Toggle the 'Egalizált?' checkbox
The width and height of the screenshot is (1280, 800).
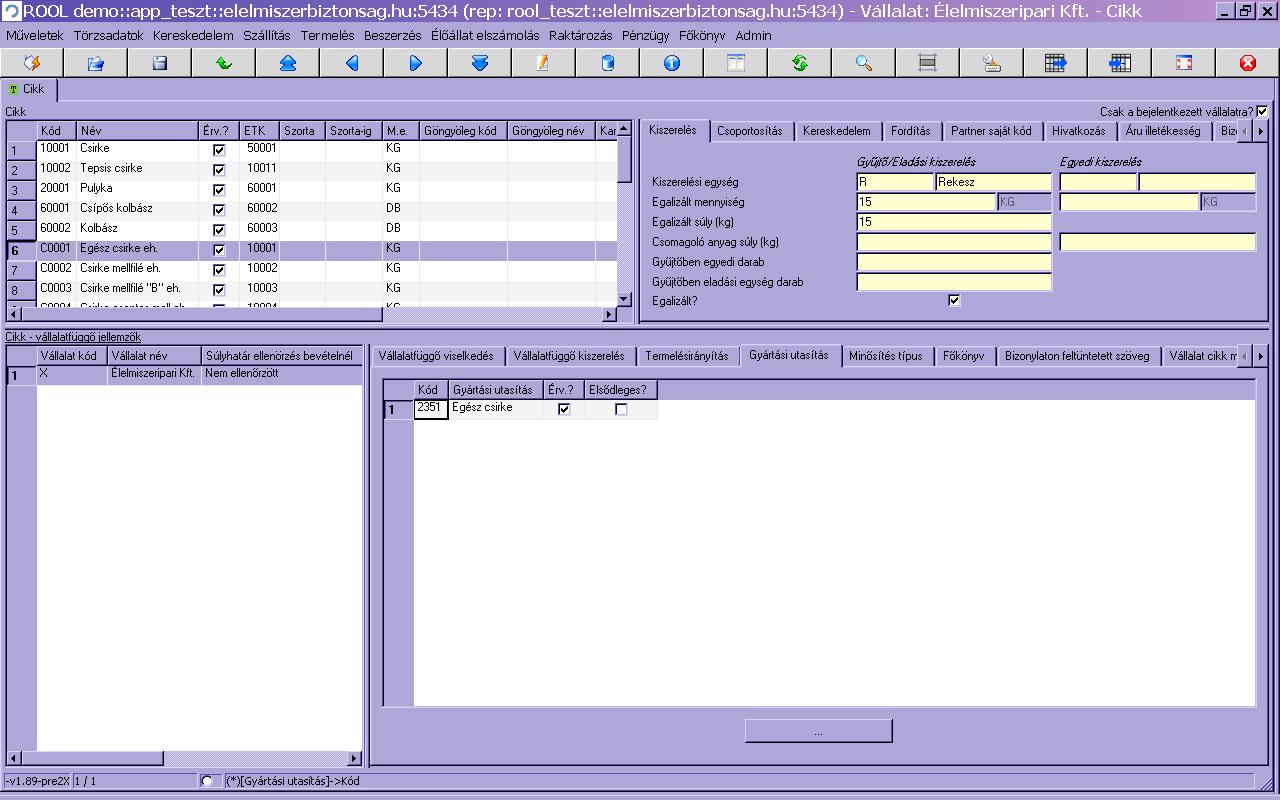[954, 300]
